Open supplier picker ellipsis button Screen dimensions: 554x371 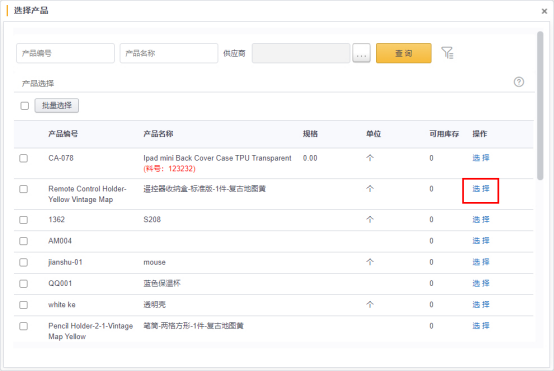tap(361, 53)
